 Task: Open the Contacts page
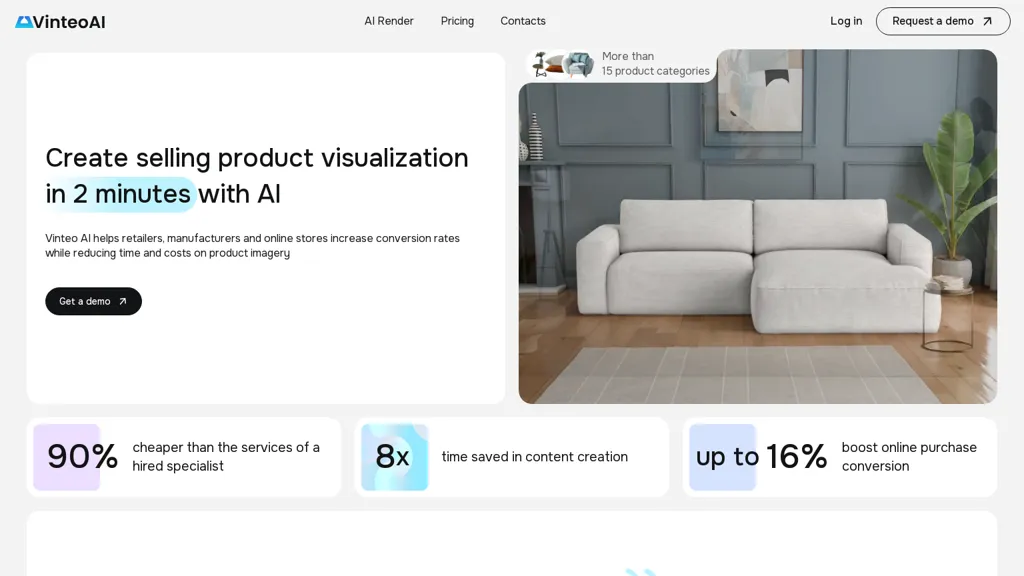[x=522, y=21]
